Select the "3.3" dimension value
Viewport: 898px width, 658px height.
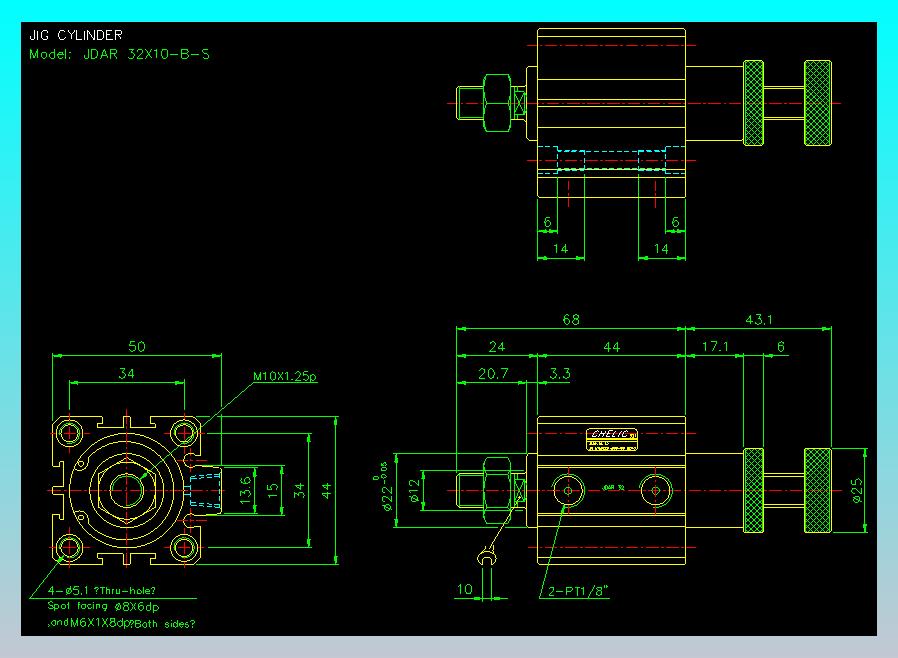560,374
